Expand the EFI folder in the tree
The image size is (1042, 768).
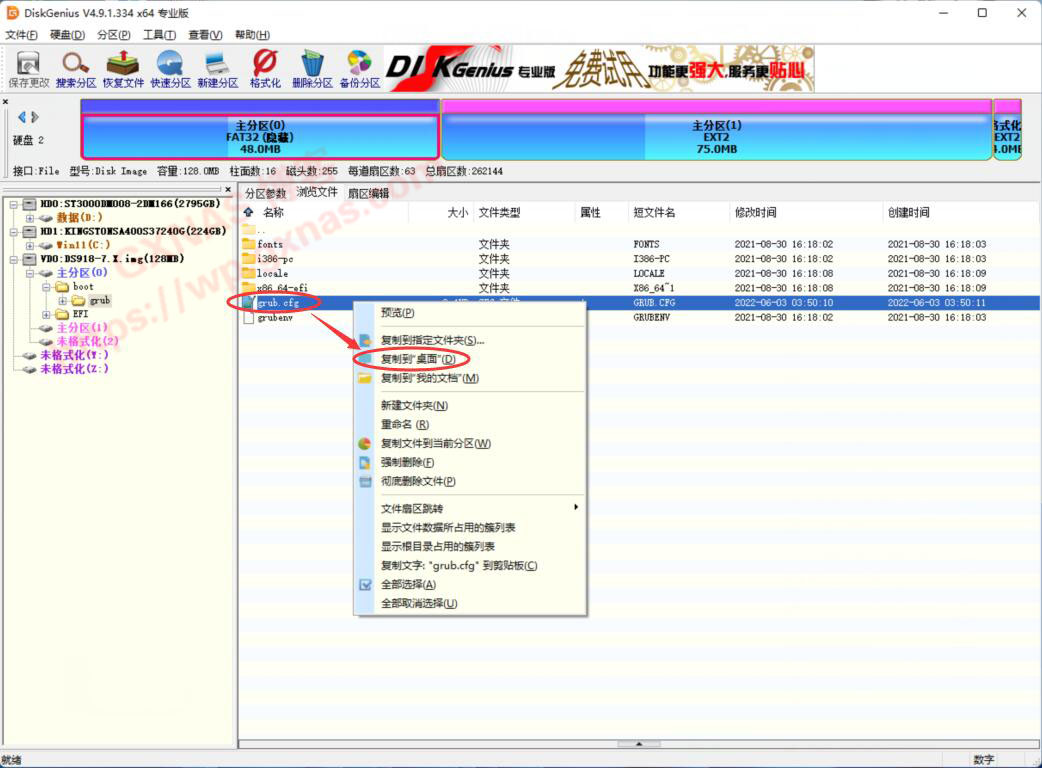click(x=47, y=314)
